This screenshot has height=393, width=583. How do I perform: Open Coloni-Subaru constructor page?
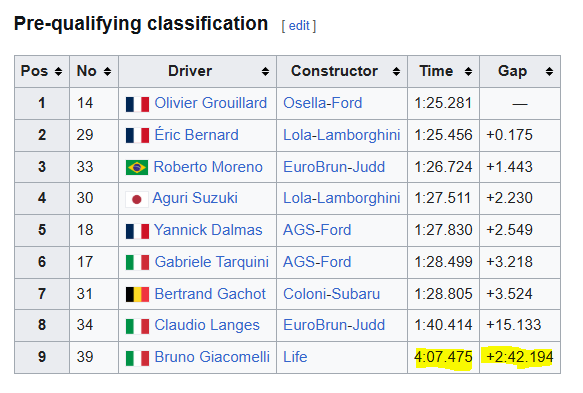click(x=332, y=294)
